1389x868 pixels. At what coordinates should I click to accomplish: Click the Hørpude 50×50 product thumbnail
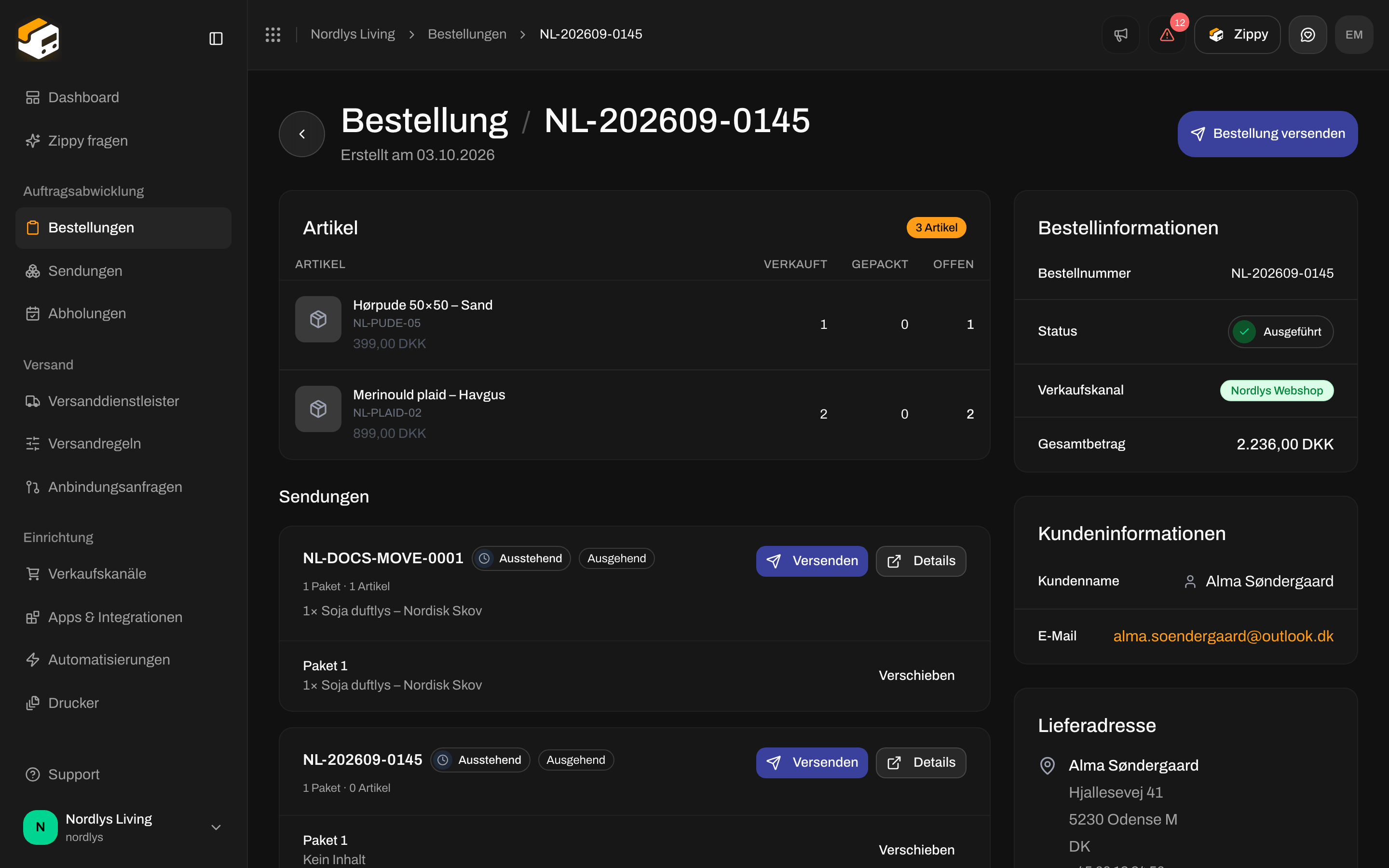pos(318,319)
